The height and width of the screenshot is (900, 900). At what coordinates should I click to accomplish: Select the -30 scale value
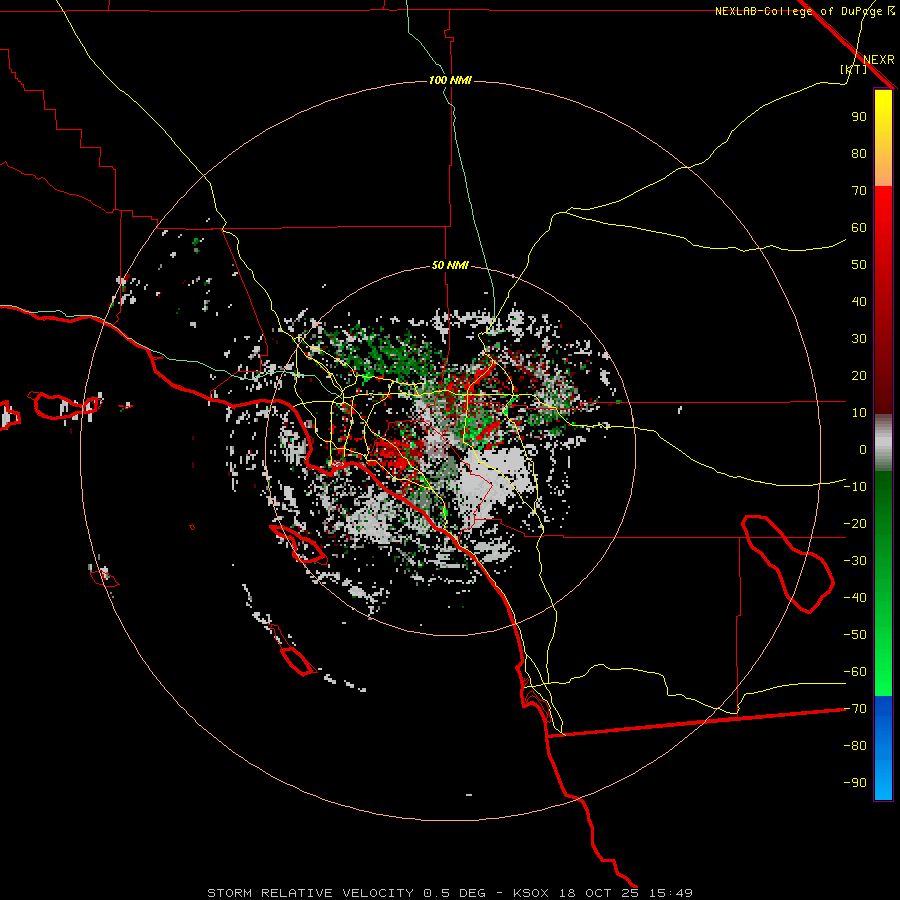pos(855,561)
